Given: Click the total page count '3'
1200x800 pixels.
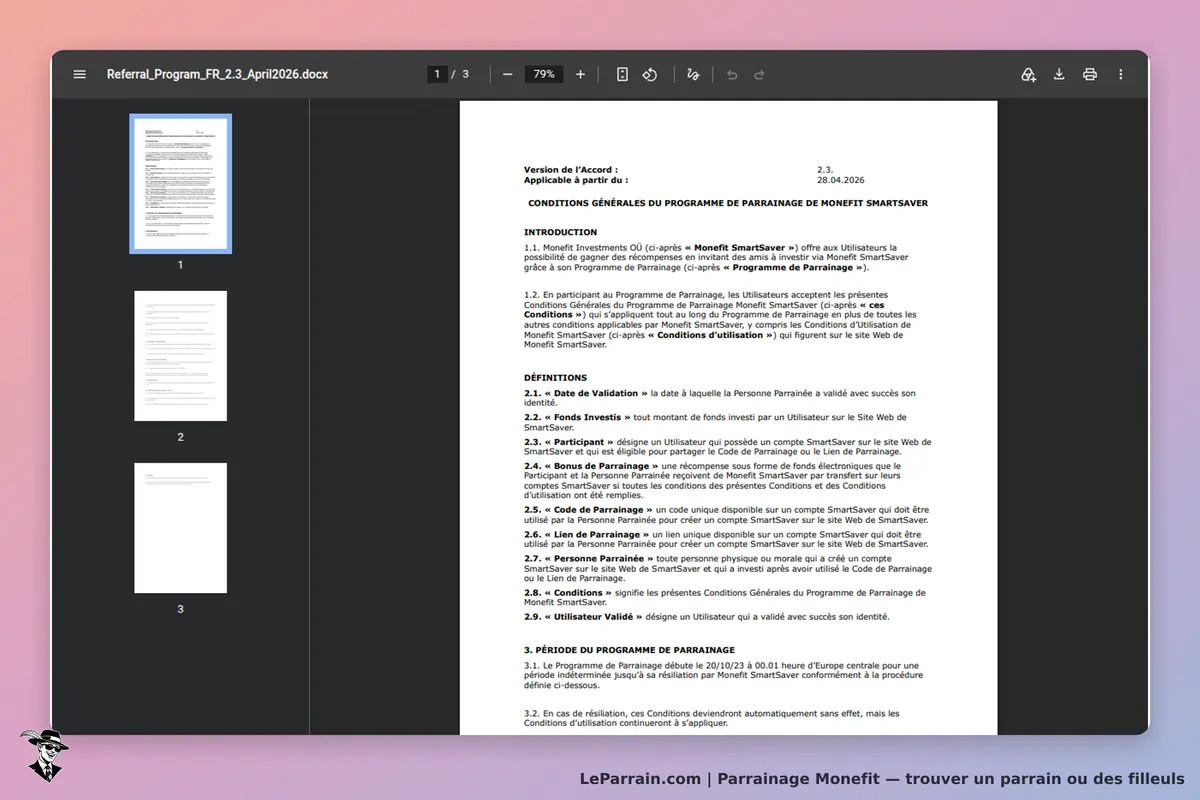Looking at the screenshot, I should pos(466,74).
